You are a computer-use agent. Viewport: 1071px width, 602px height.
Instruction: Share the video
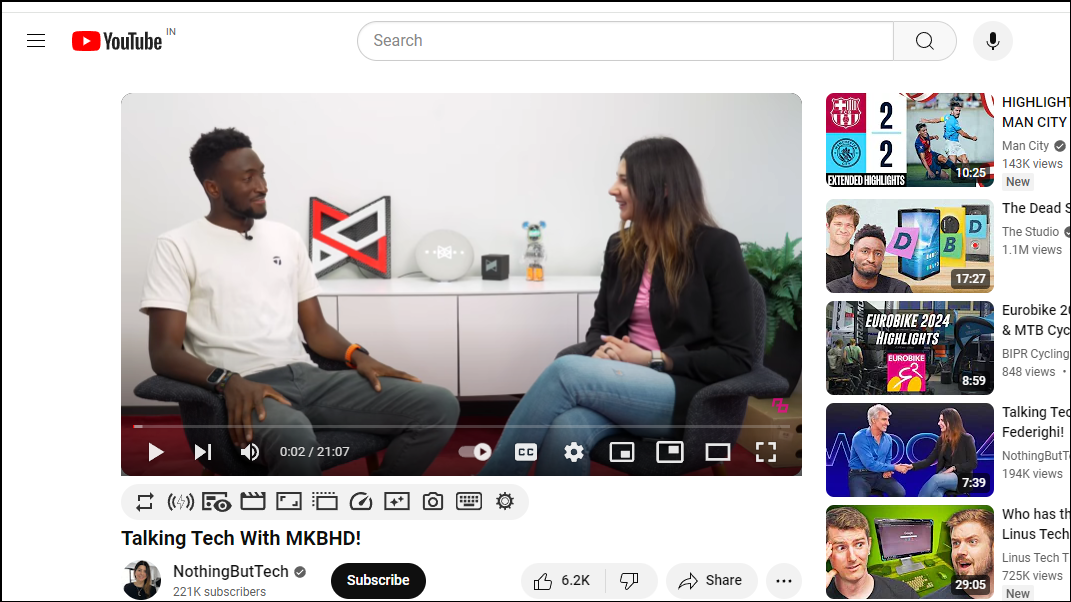point(711,580)
